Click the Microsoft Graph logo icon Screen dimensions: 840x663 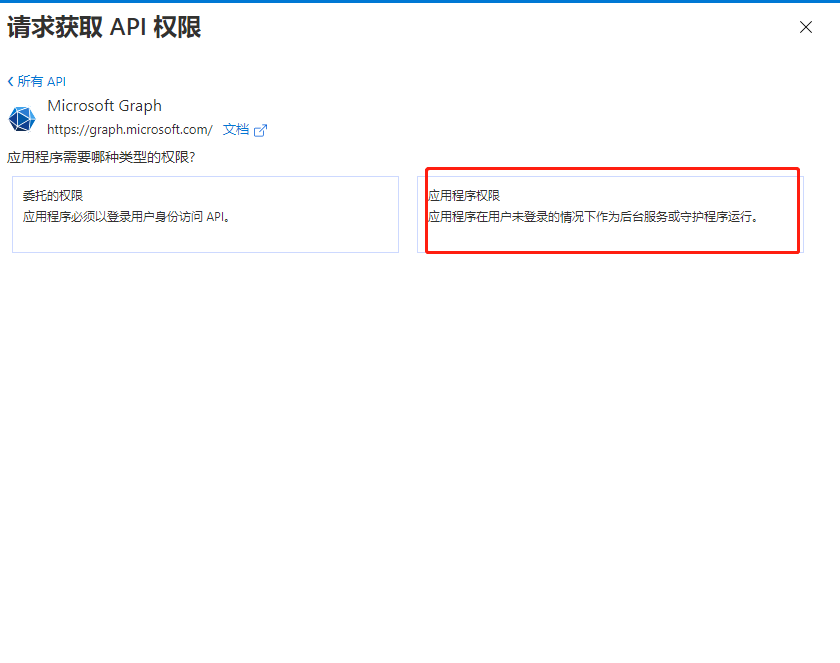pos(22,118)
